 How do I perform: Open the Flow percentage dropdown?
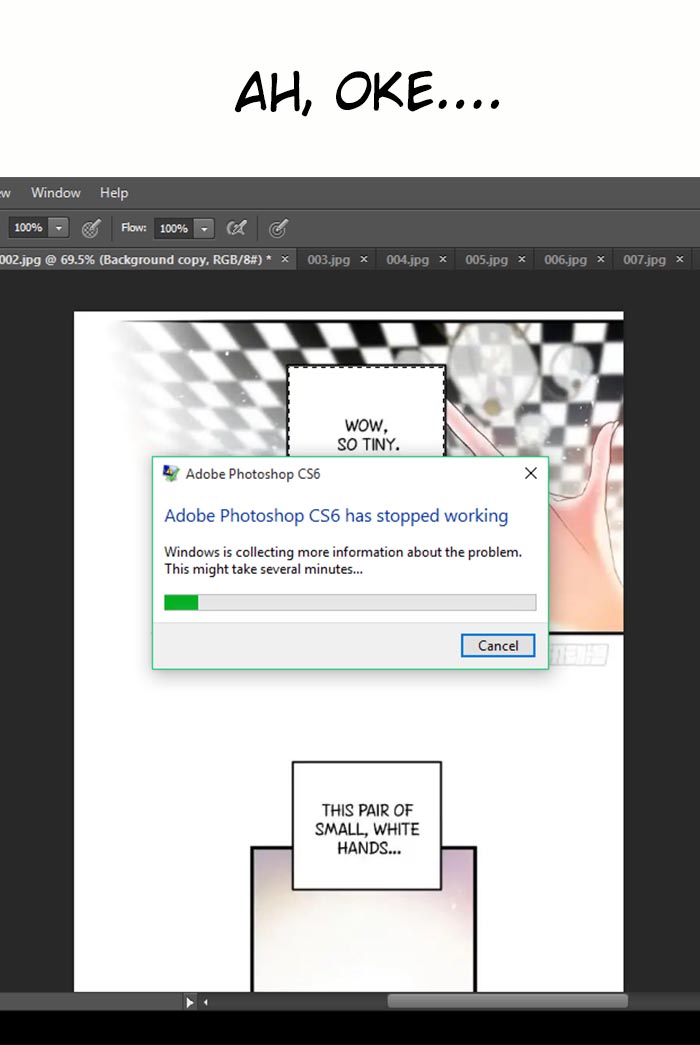[x=204, y=228]
